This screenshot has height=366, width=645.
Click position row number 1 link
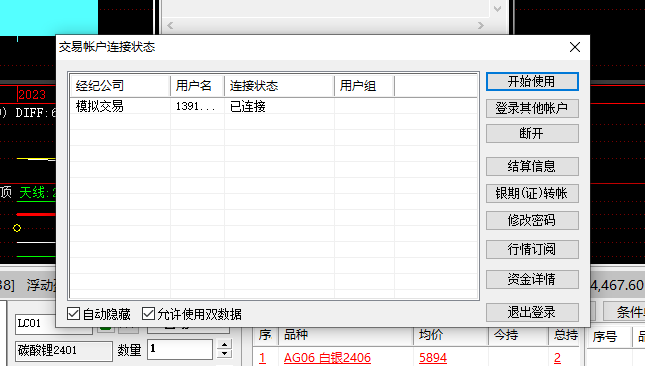click(x=262, y=358)
